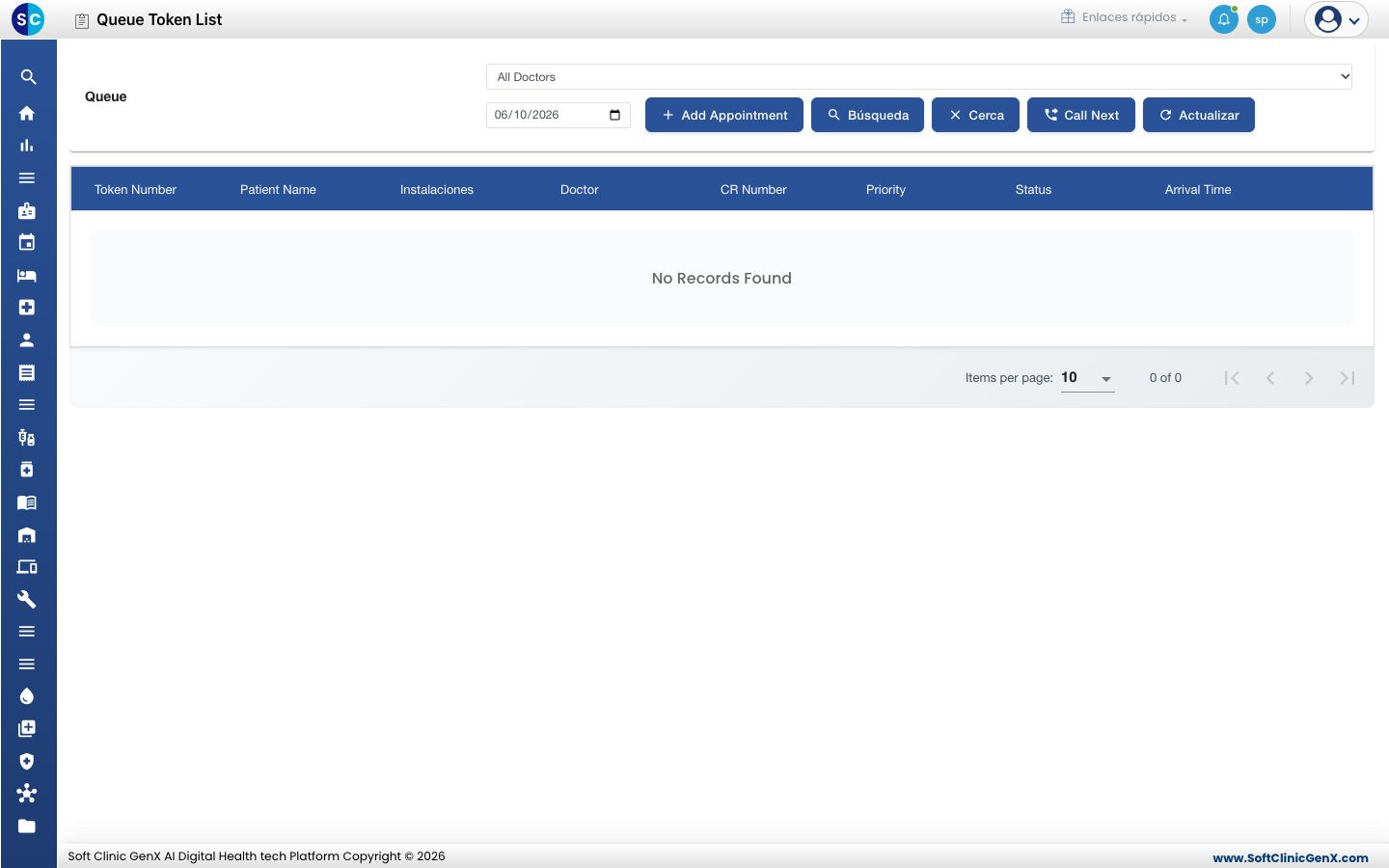The height and width of the screenshot is (868, 1389).
Task: Open the Items per page dropdown
Action: [1088, 378]
